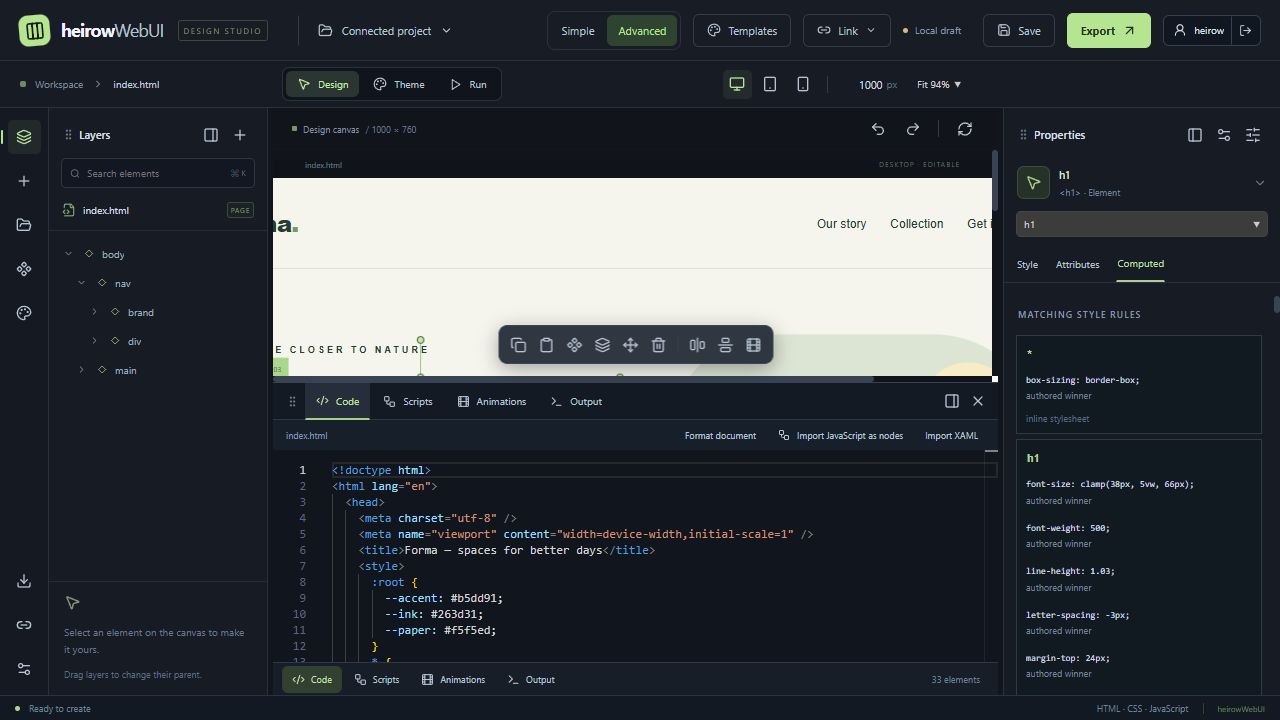Click the Search elements field

[158, 173]
